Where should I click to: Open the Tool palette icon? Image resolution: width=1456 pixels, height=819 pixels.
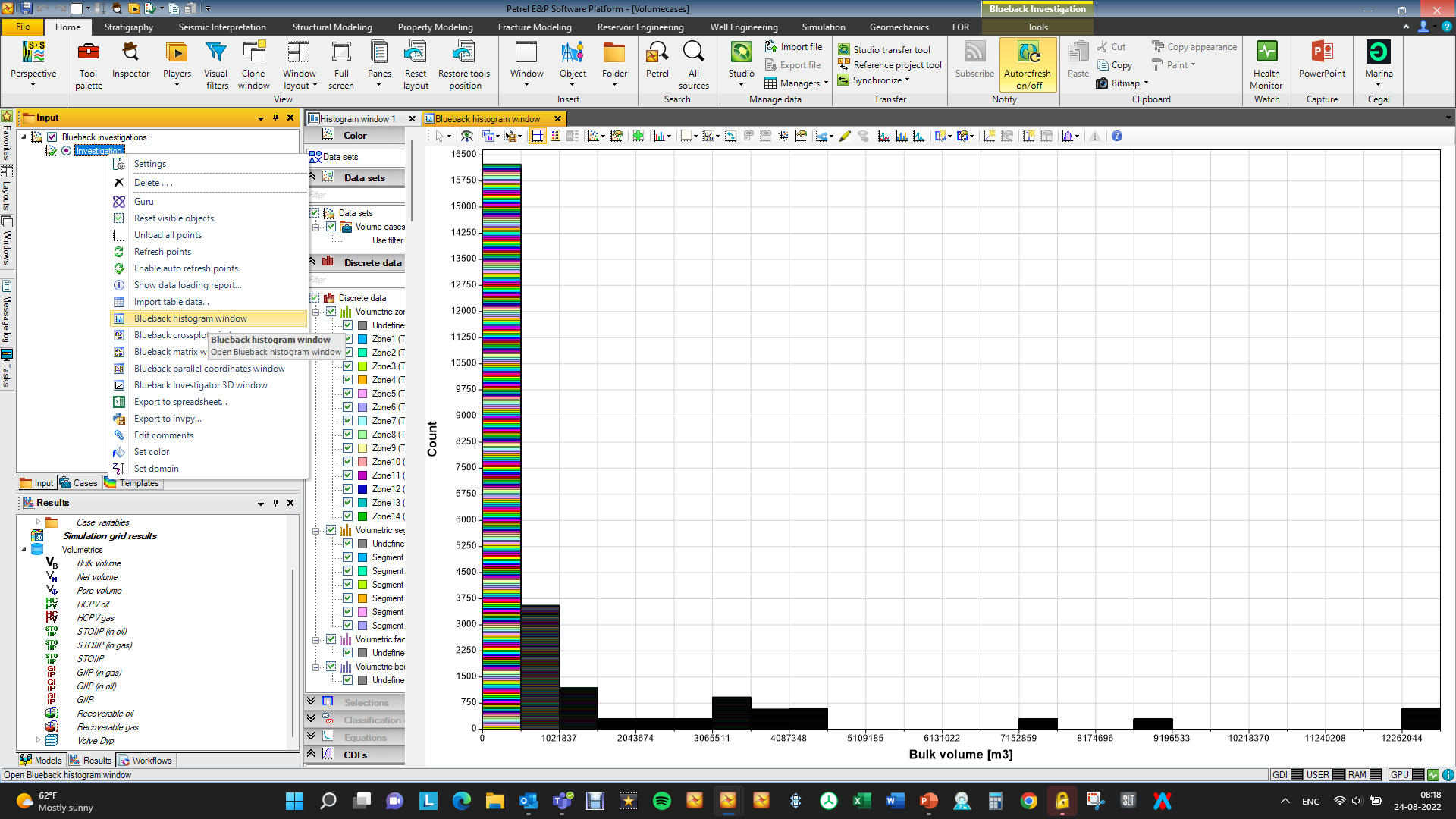[x=89, y=65]
